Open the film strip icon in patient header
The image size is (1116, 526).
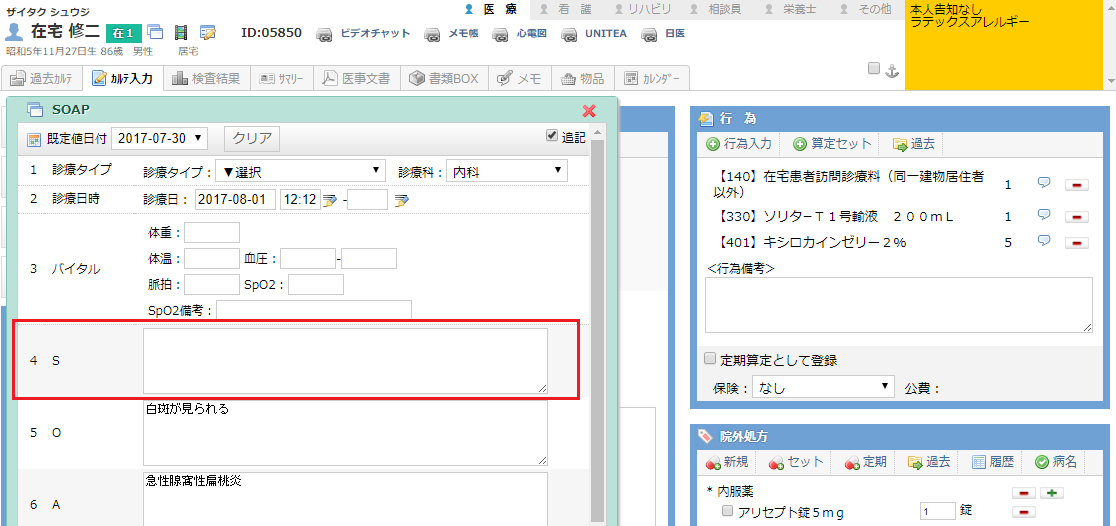click(181, 32)
